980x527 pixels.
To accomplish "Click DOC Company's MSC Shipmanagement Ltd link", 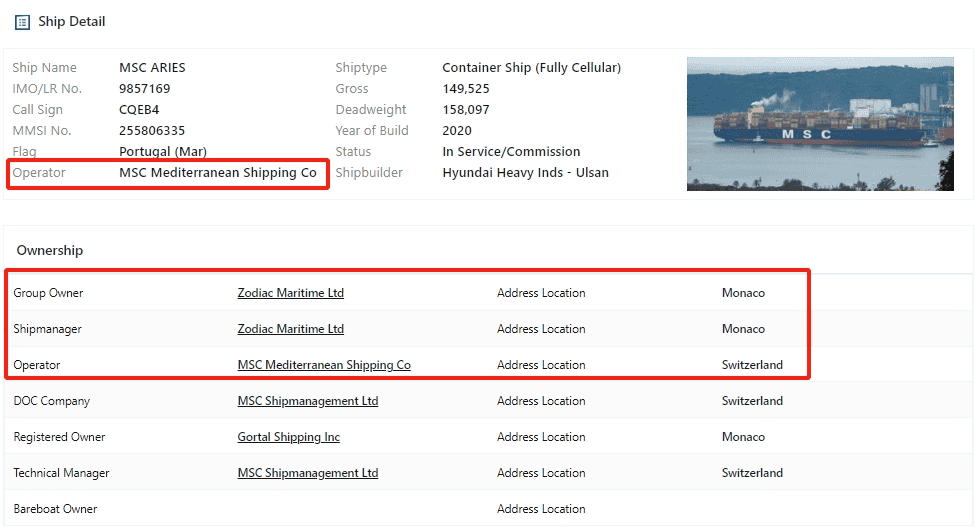I will (x=307, y=401).
